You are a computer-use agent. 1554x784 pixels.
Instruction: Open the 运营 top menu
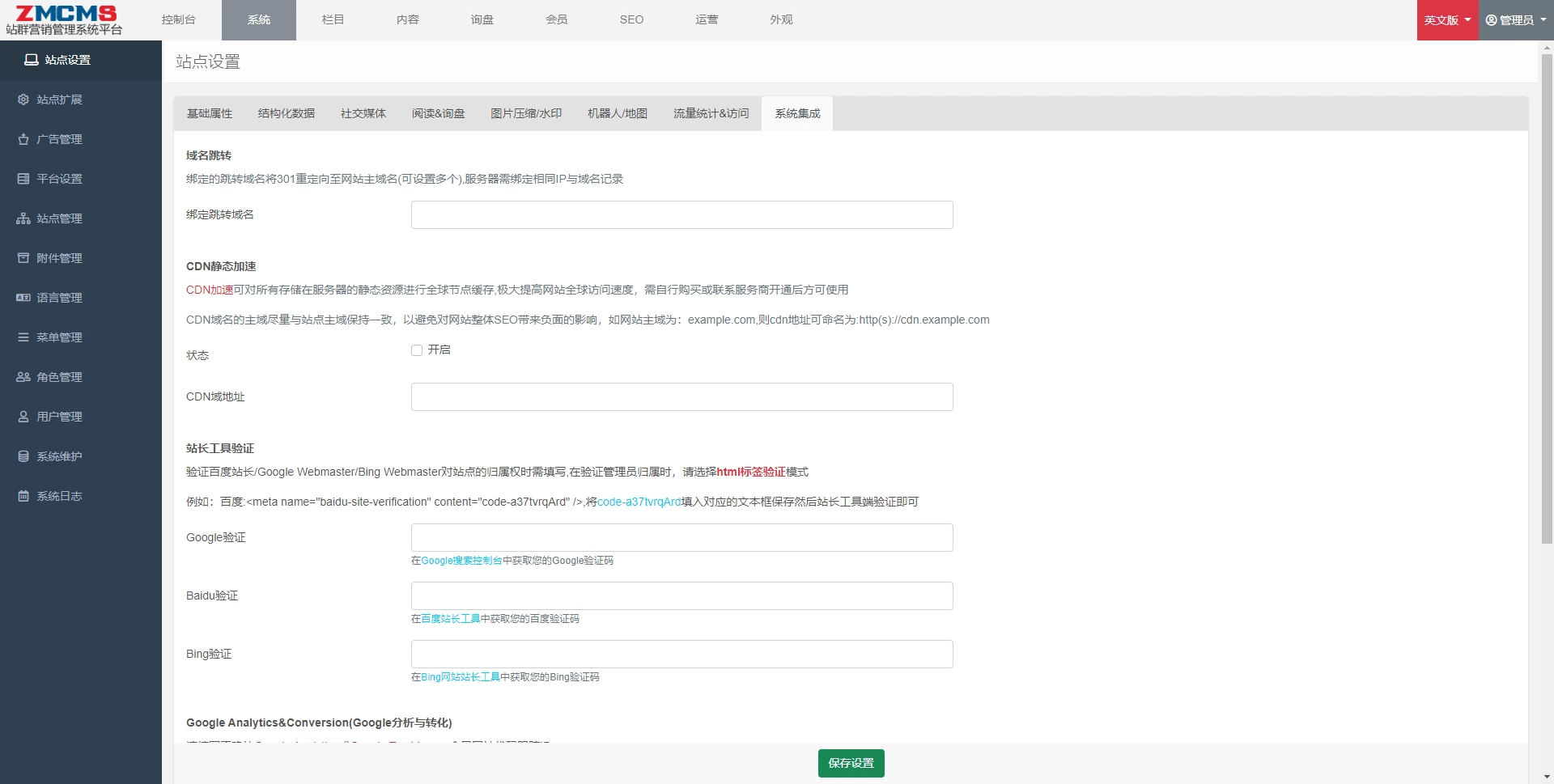tap(707, 19)
